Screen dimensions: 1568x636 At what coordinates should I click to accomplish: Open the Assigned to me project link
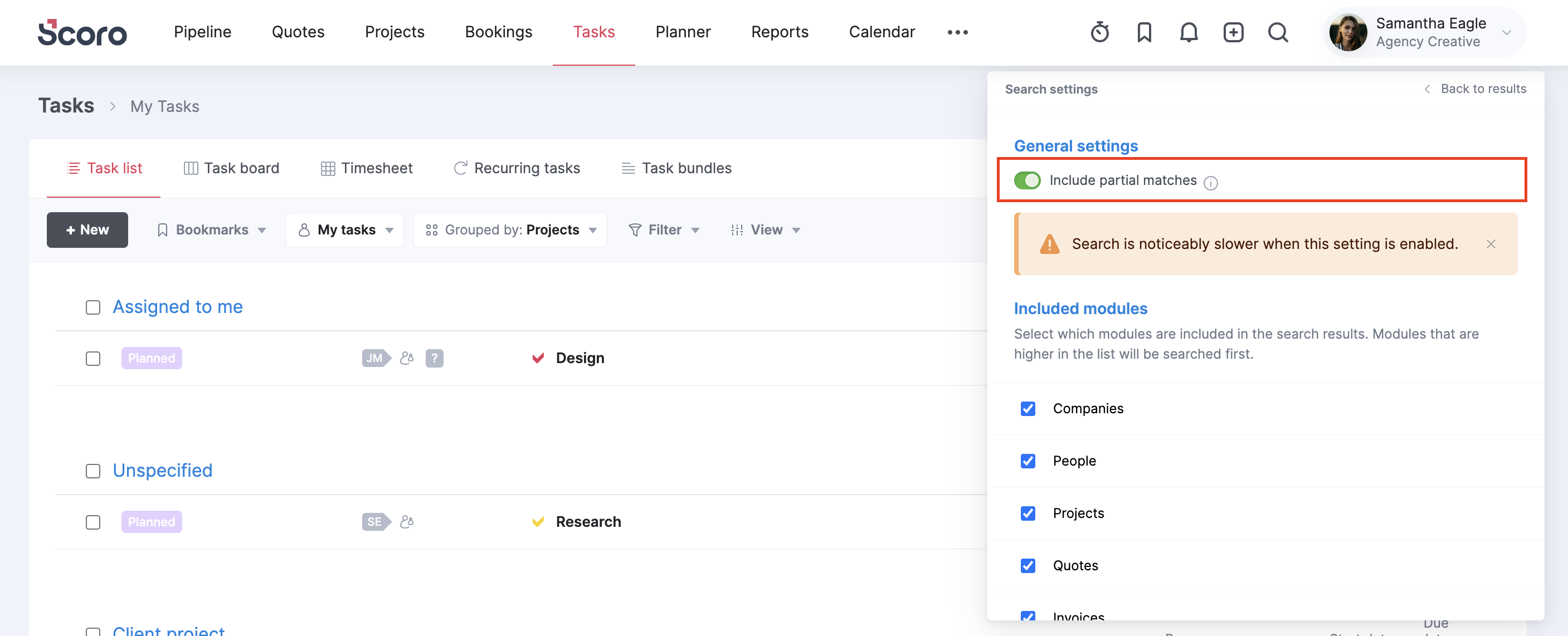[x=178, y=307]
